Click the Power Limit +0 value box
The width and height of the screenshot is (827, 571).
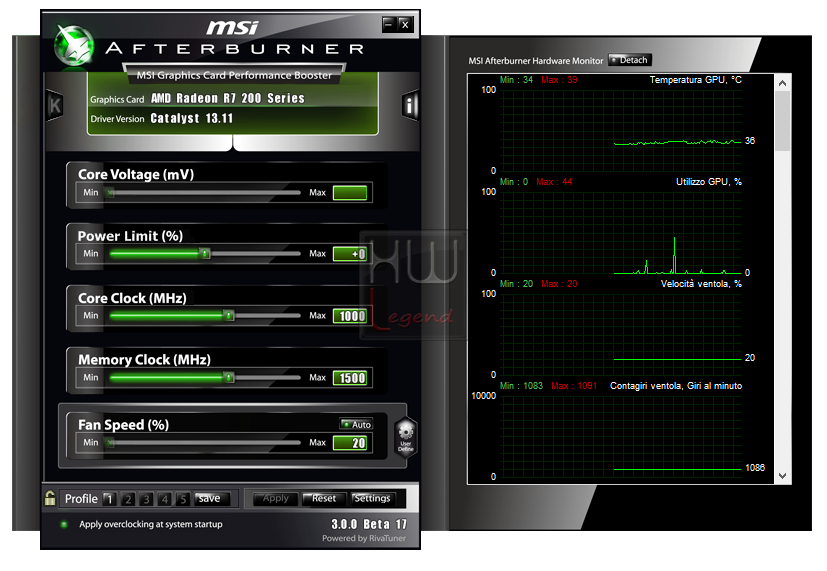[x=350, y=254]
